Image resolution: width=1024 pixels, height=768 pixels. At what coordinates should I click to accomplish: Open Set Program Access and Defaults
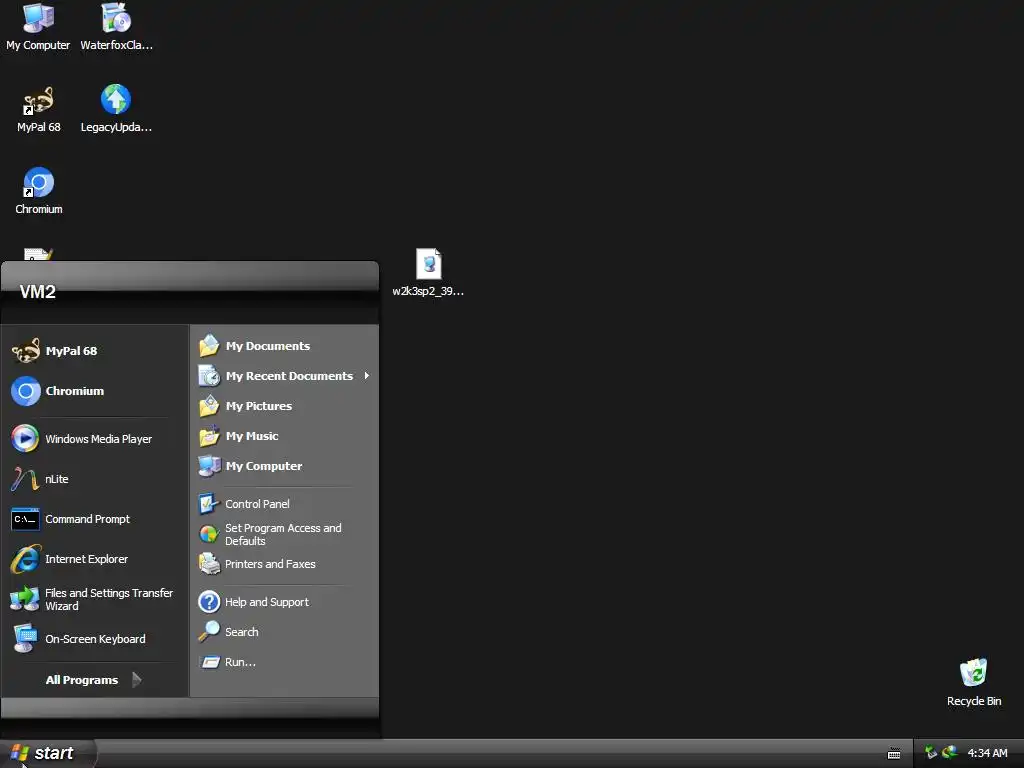point(285,534)
